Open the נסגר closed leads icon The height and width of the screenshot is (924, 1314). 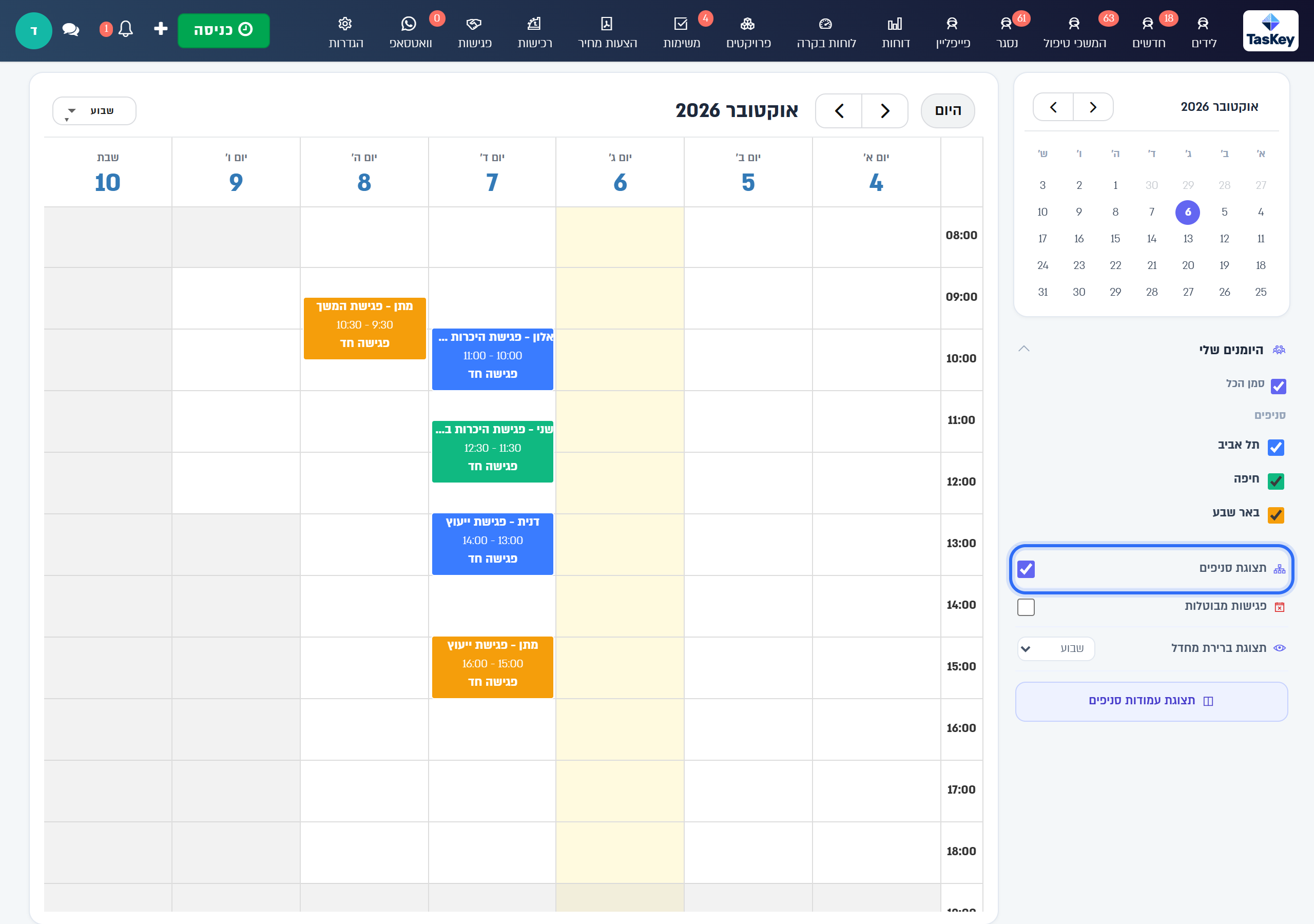(1006, 24)
